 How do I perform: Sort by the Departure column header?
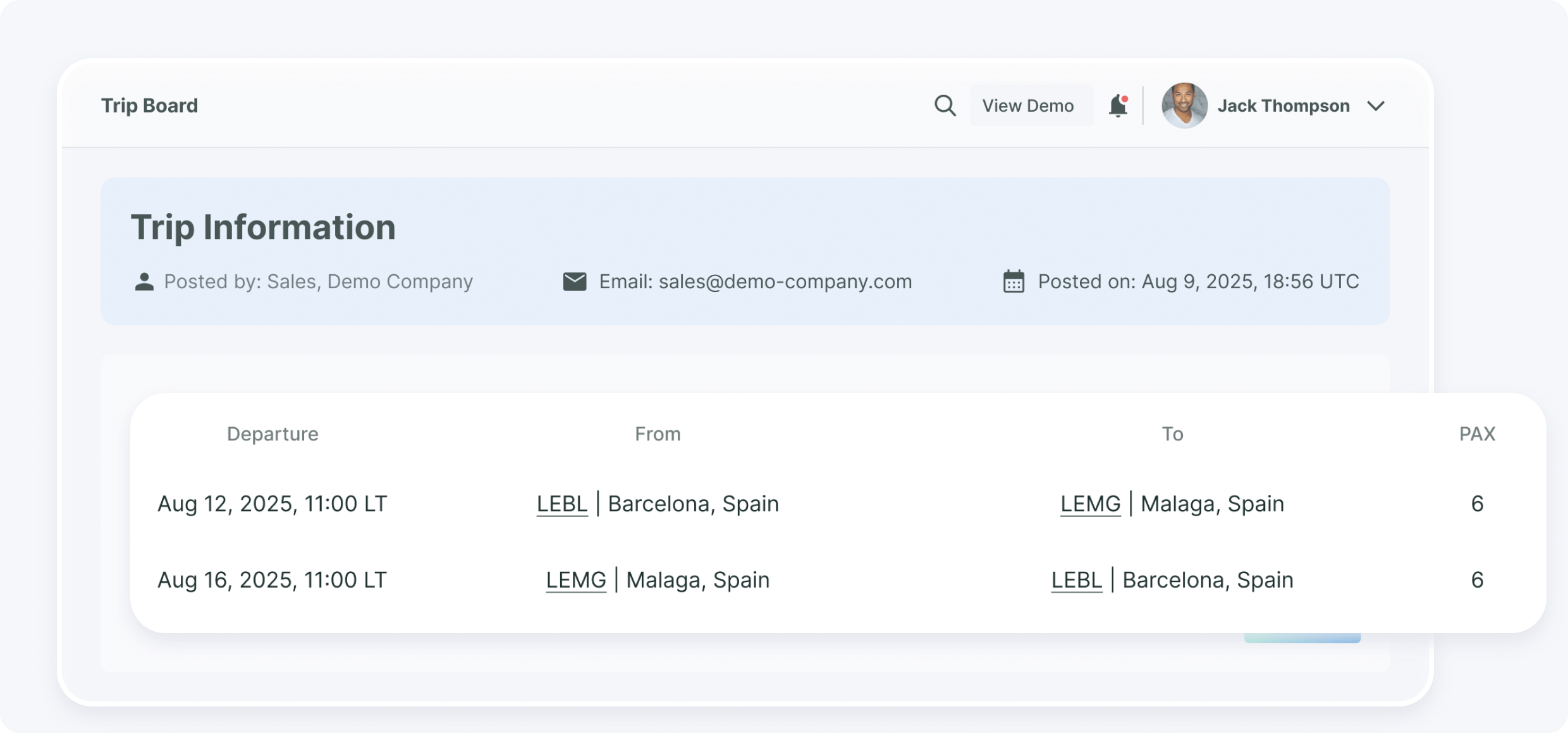(273, 433)
